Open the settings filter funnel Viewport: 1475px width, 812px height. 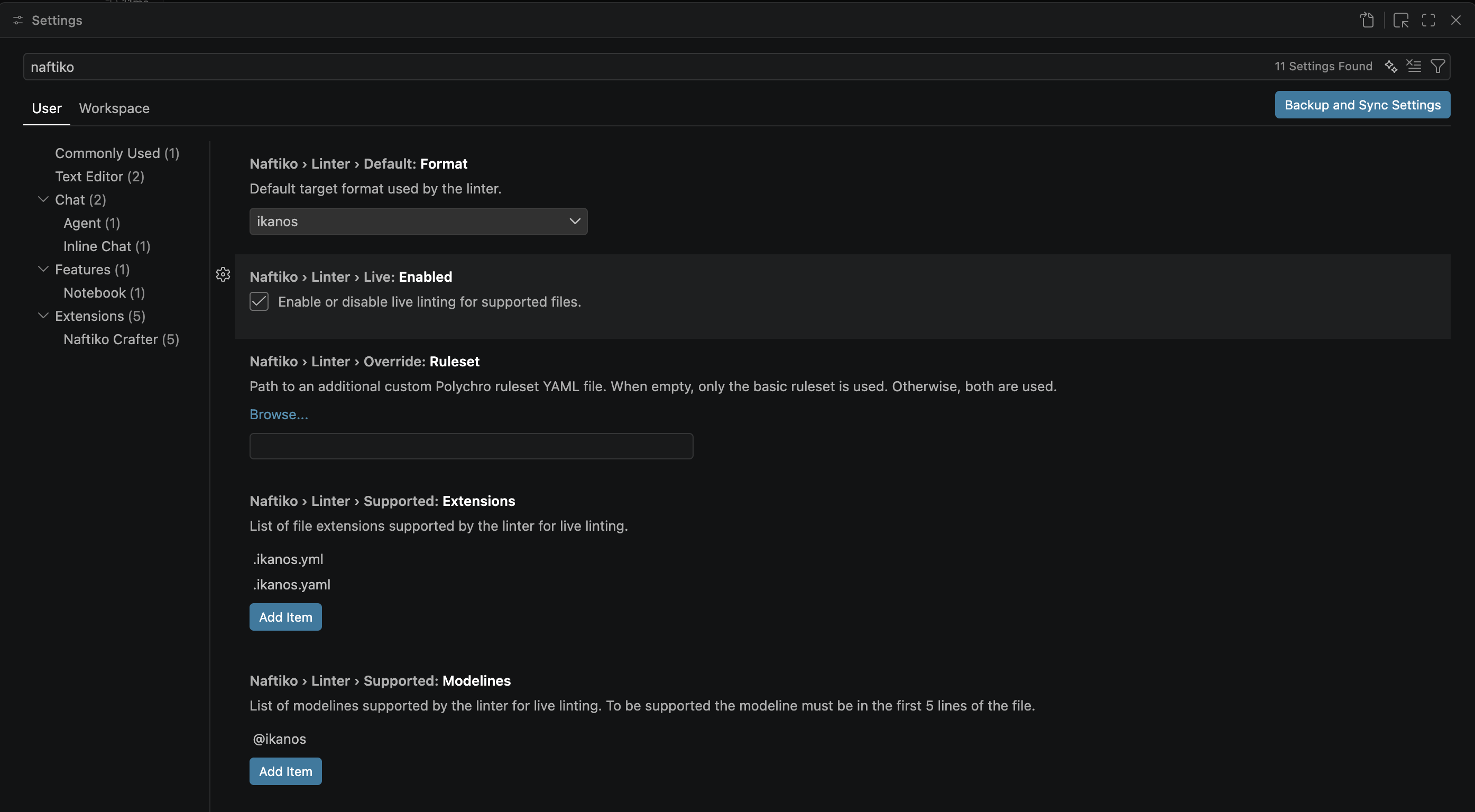coord(1437,67)
